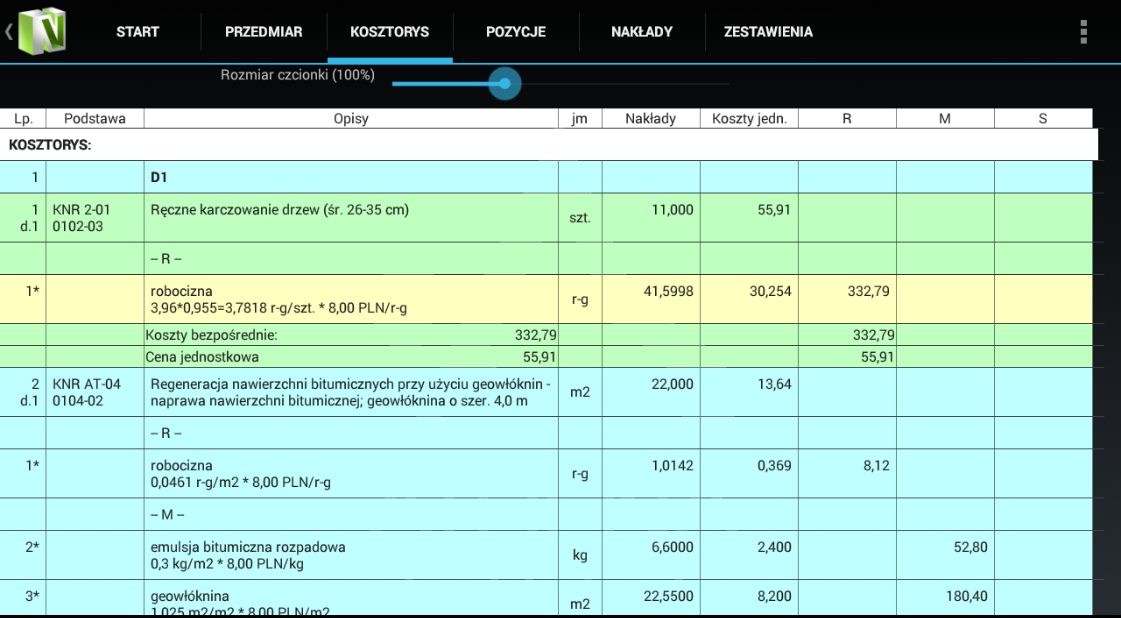
Task: Switch to the PRZEDMIAR tab
Action: 264,31
